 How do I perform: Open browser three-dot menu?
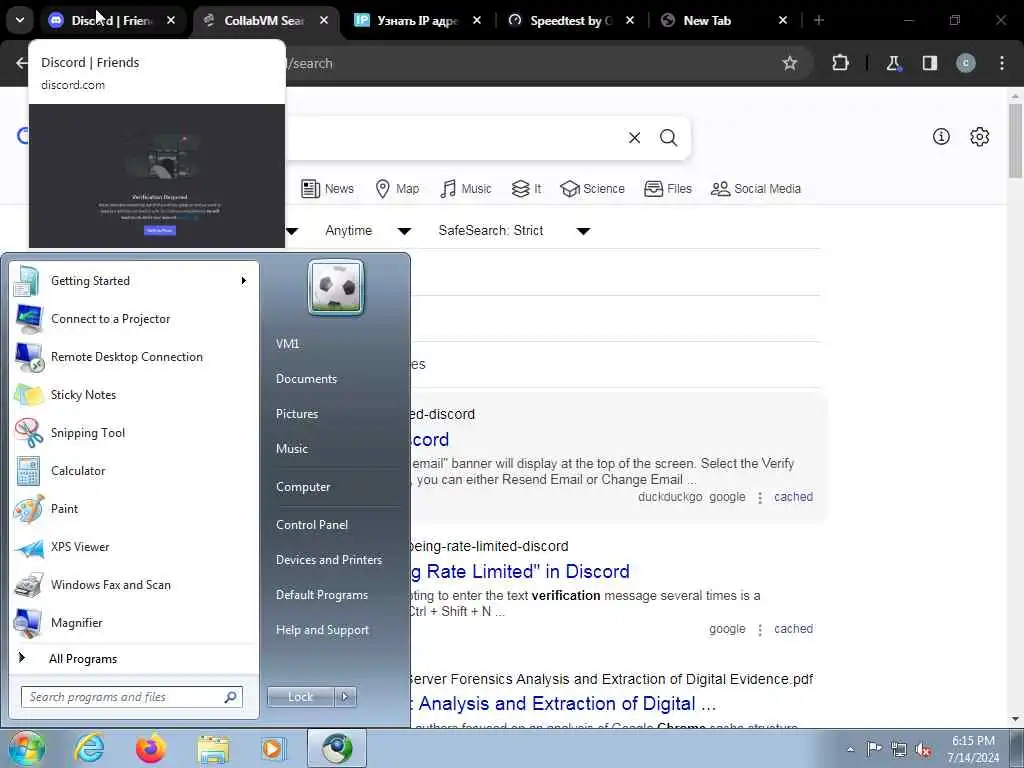click(x=1002, y=63)
